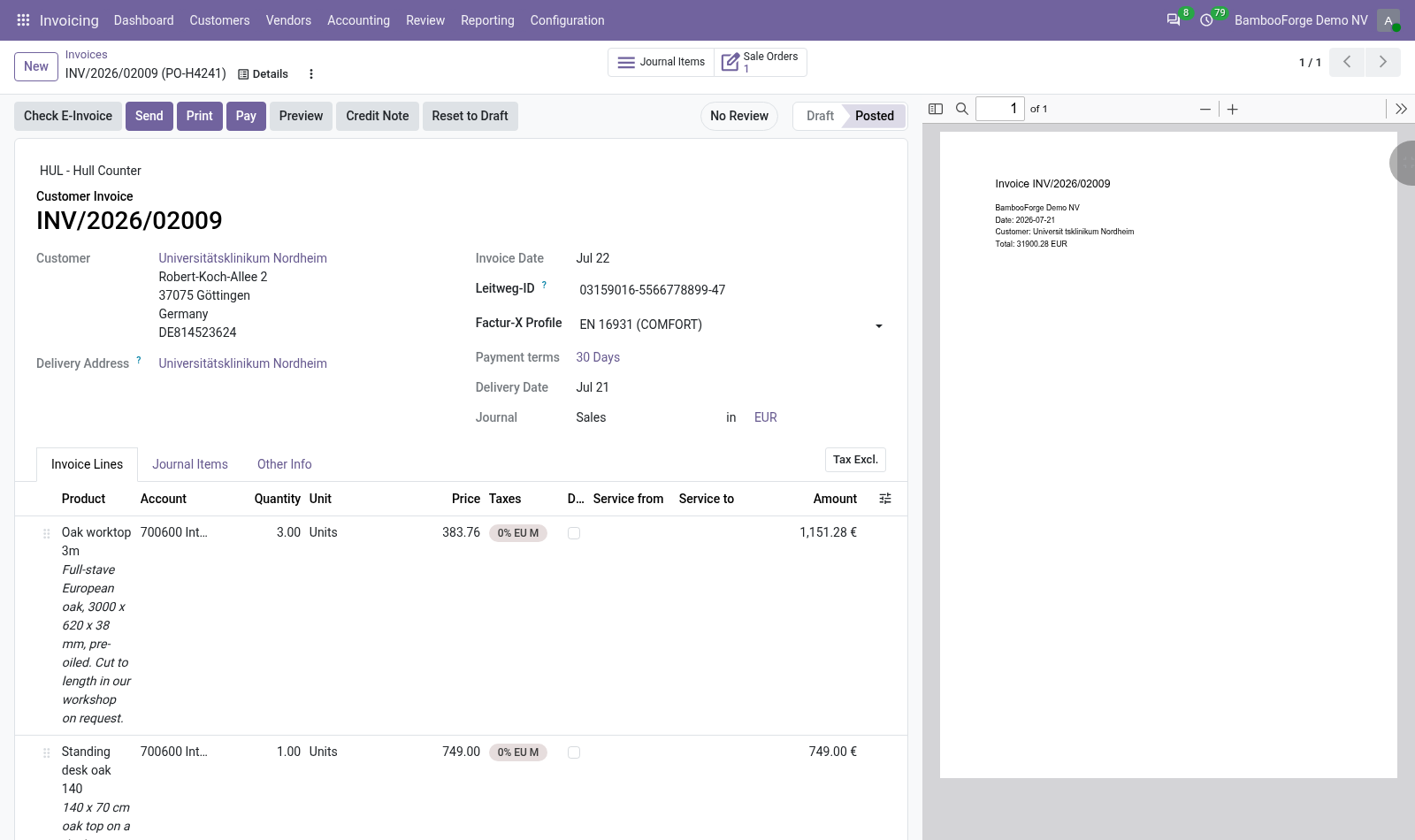Viewport: 1415px width, 840px height.
Task: Click the Leitweg-ID help question mark
Action: click(x=544, y=285)
